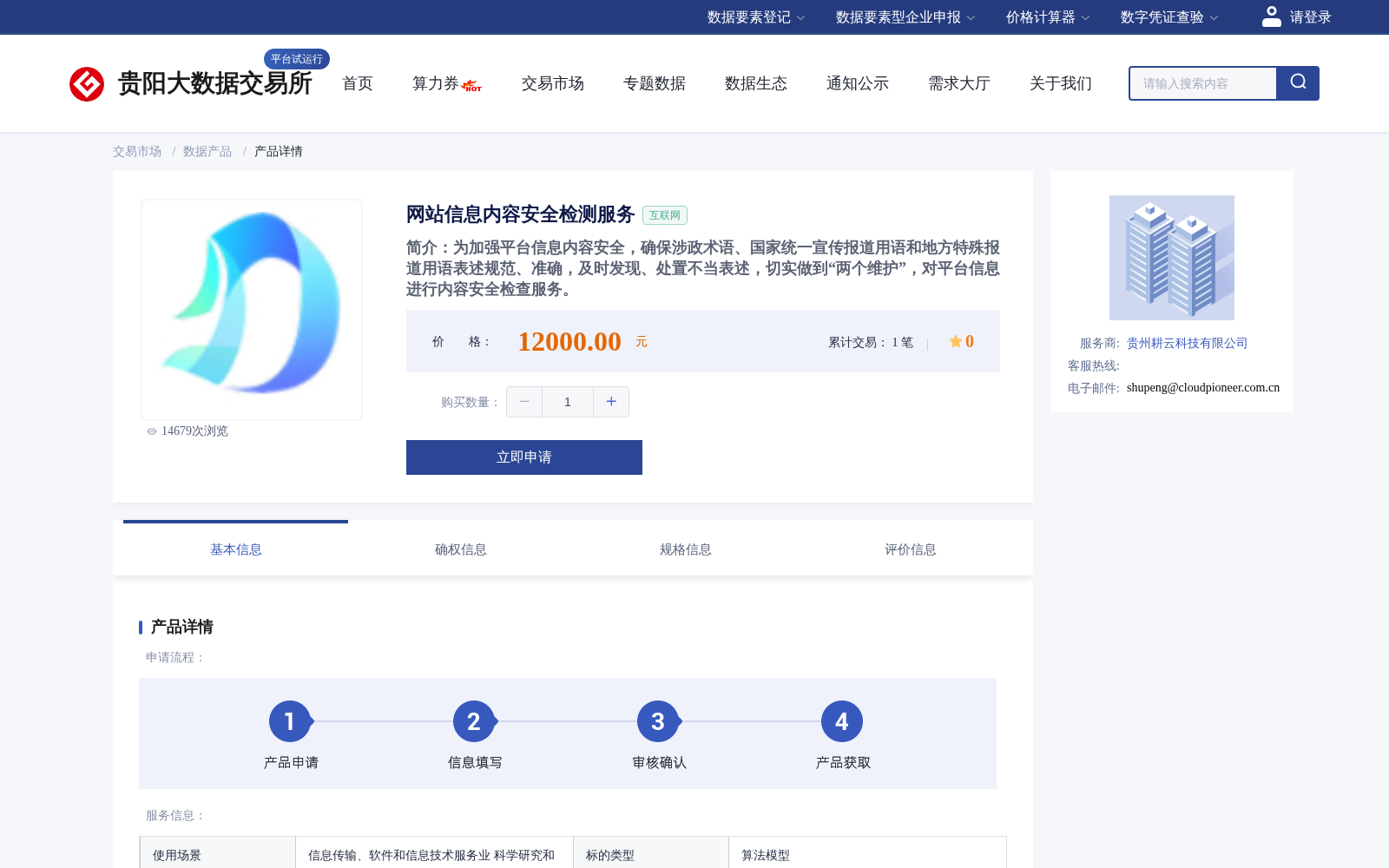Viewport: 1389px width, 868px height.
Task: Click the star rating icon
Action: (x=956, y=341)
